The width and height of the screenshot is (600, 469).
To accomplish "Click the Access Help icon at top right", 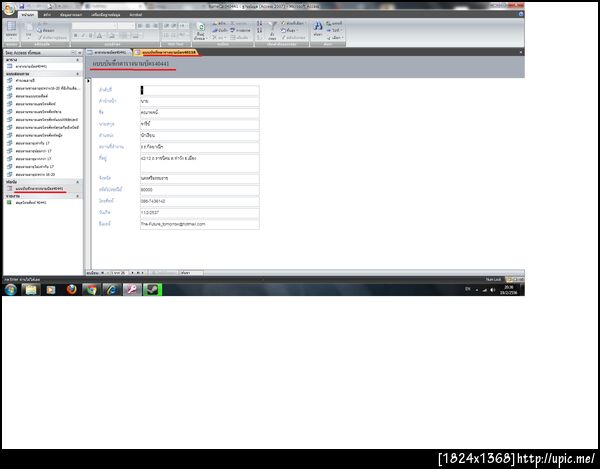I will [x=521, y=14].
